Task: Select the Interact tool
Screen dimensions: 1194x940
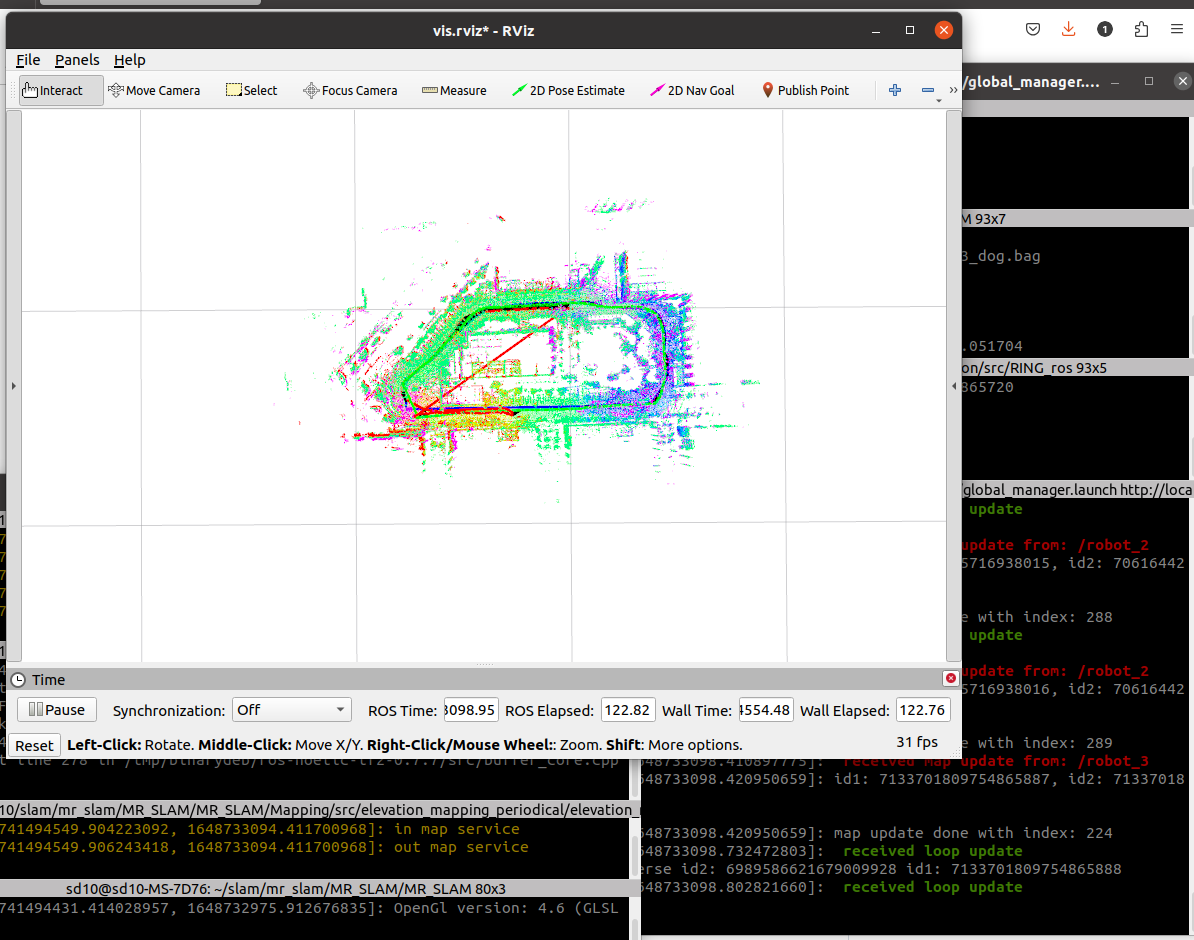Action: pyautogui.click(x=61, y=90)
